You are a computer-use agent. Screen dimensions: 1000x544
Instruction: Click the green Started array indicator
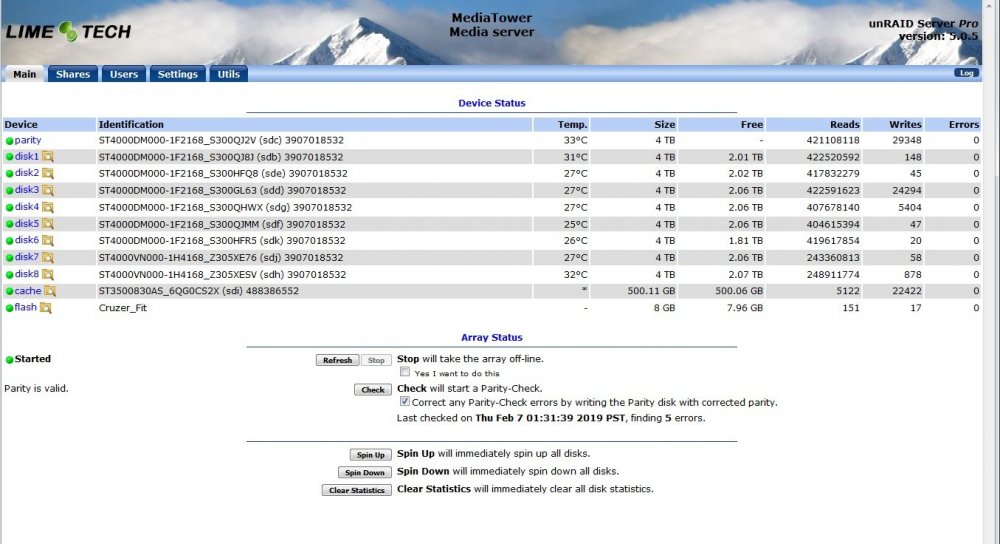point(10,360)
